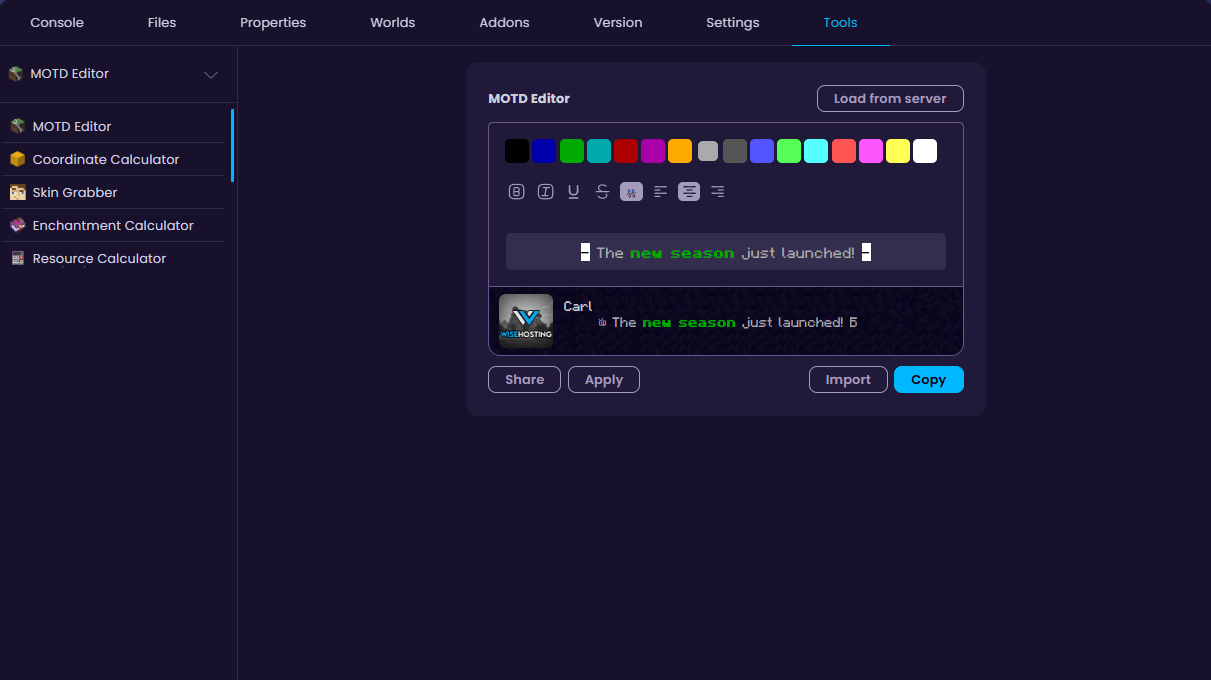Toggle bold formatting in MOTD editor
The image size is (1211, 680).
coord(516,192)
